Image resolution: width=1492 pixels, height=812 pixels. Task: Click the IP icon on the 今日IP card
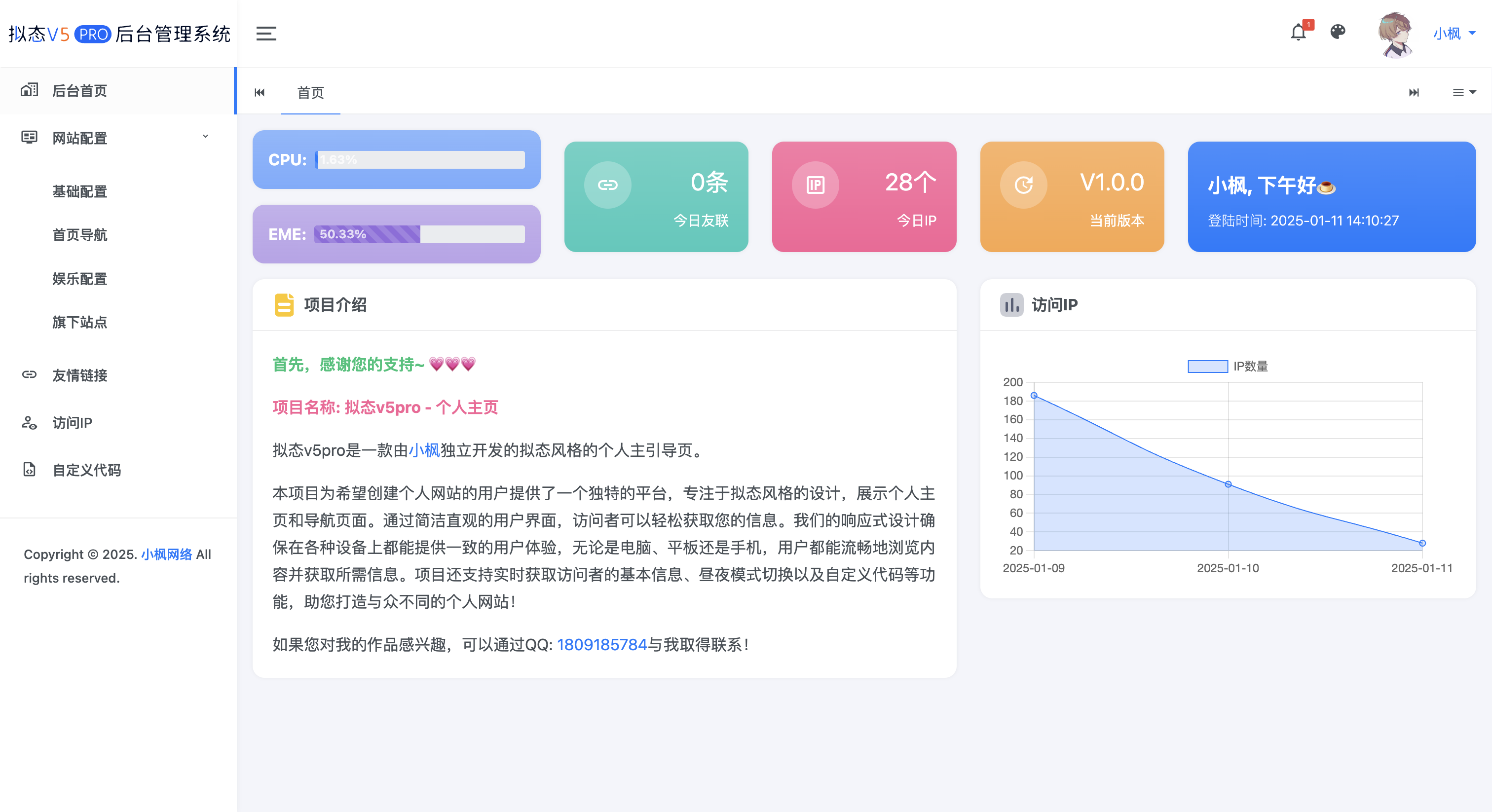[816, 185]
